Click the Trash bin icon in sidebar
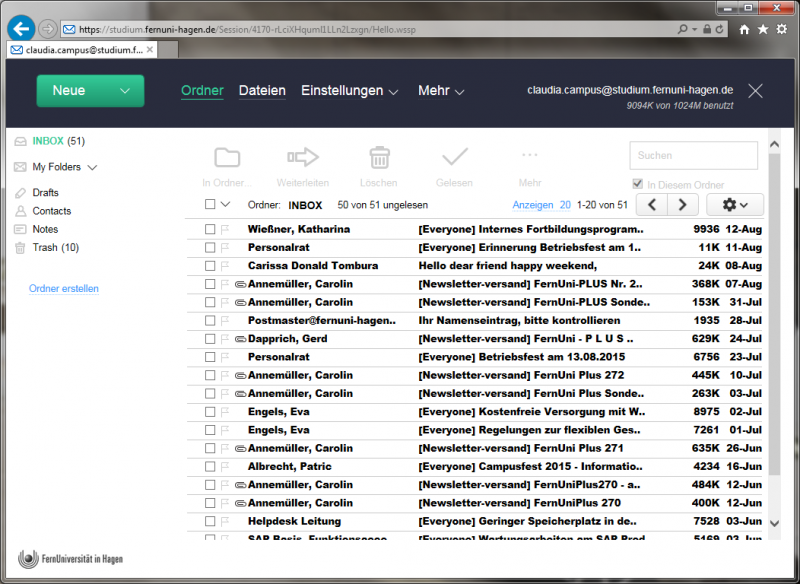The image size is (800, 584). coord(20,248)
